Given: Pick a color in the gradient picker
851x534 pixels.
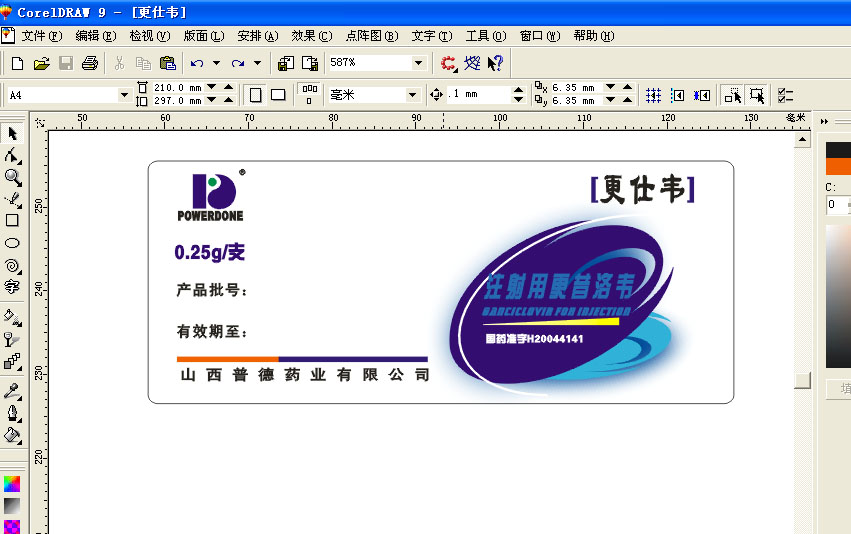Looking at the screenshot, I should (x=838, y=296).
